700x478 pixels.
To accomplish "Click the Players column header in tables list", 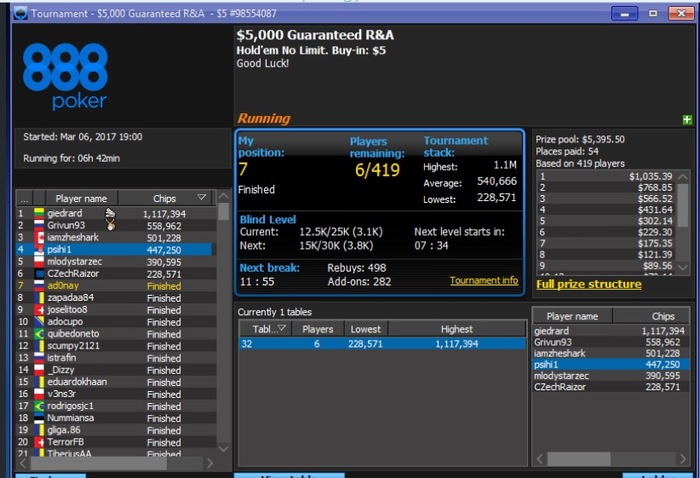I will 317,329.
